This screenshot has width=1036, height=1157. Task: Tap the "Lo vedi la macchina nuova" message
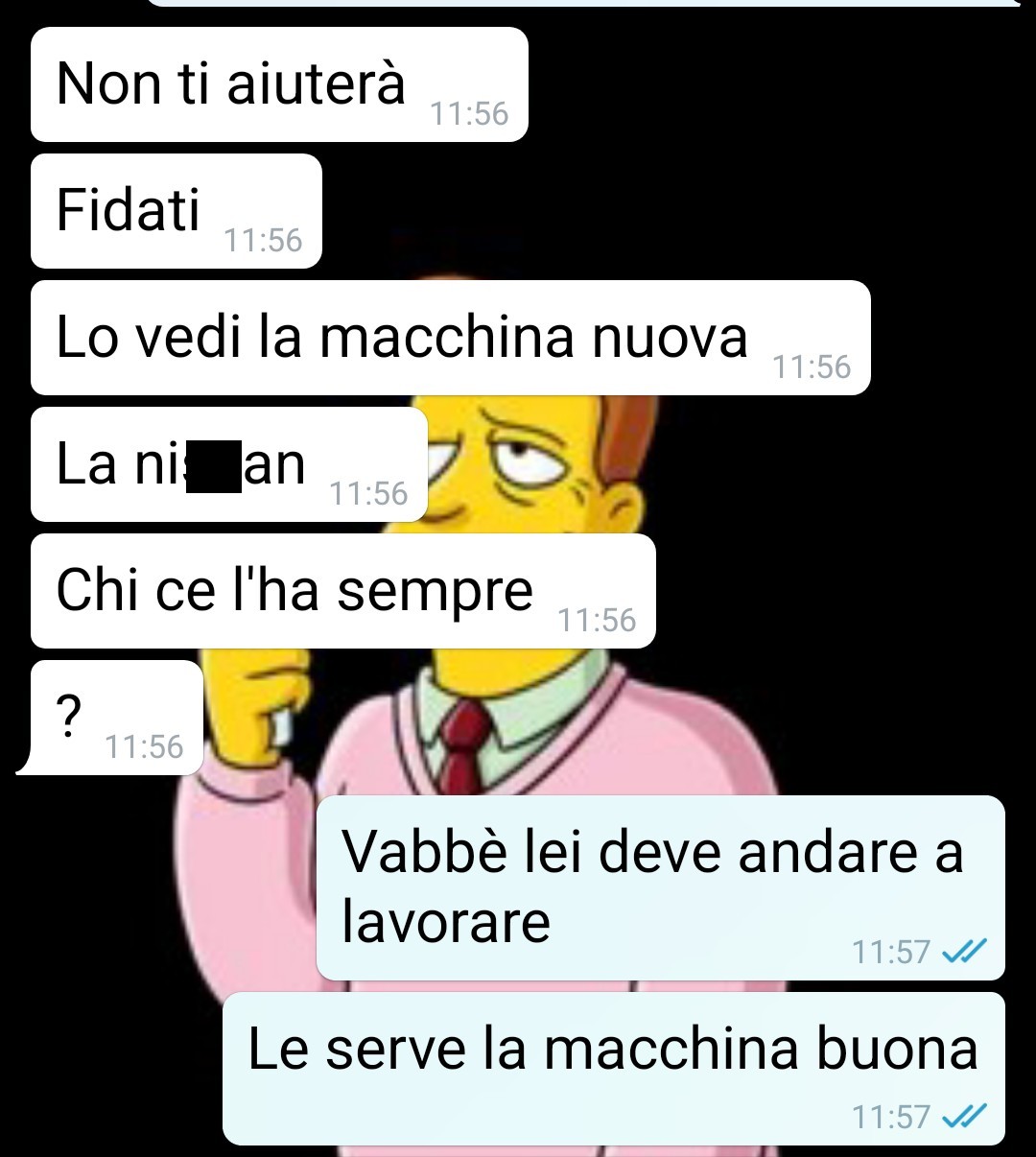point(451,338)
